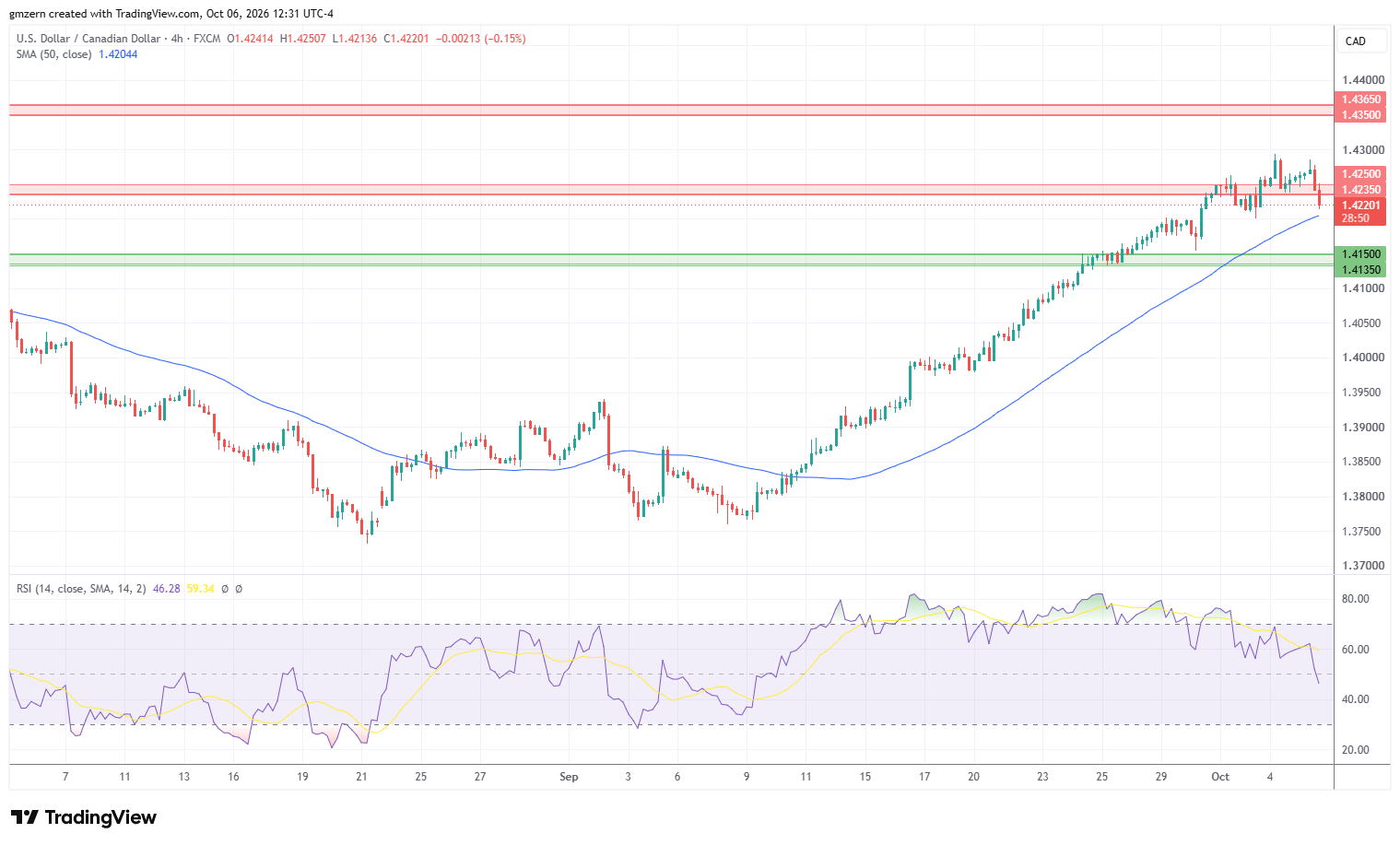Click the SMA value 1.42044
The height and width of the screenshot is (845, 1400).
coord(118,54)
